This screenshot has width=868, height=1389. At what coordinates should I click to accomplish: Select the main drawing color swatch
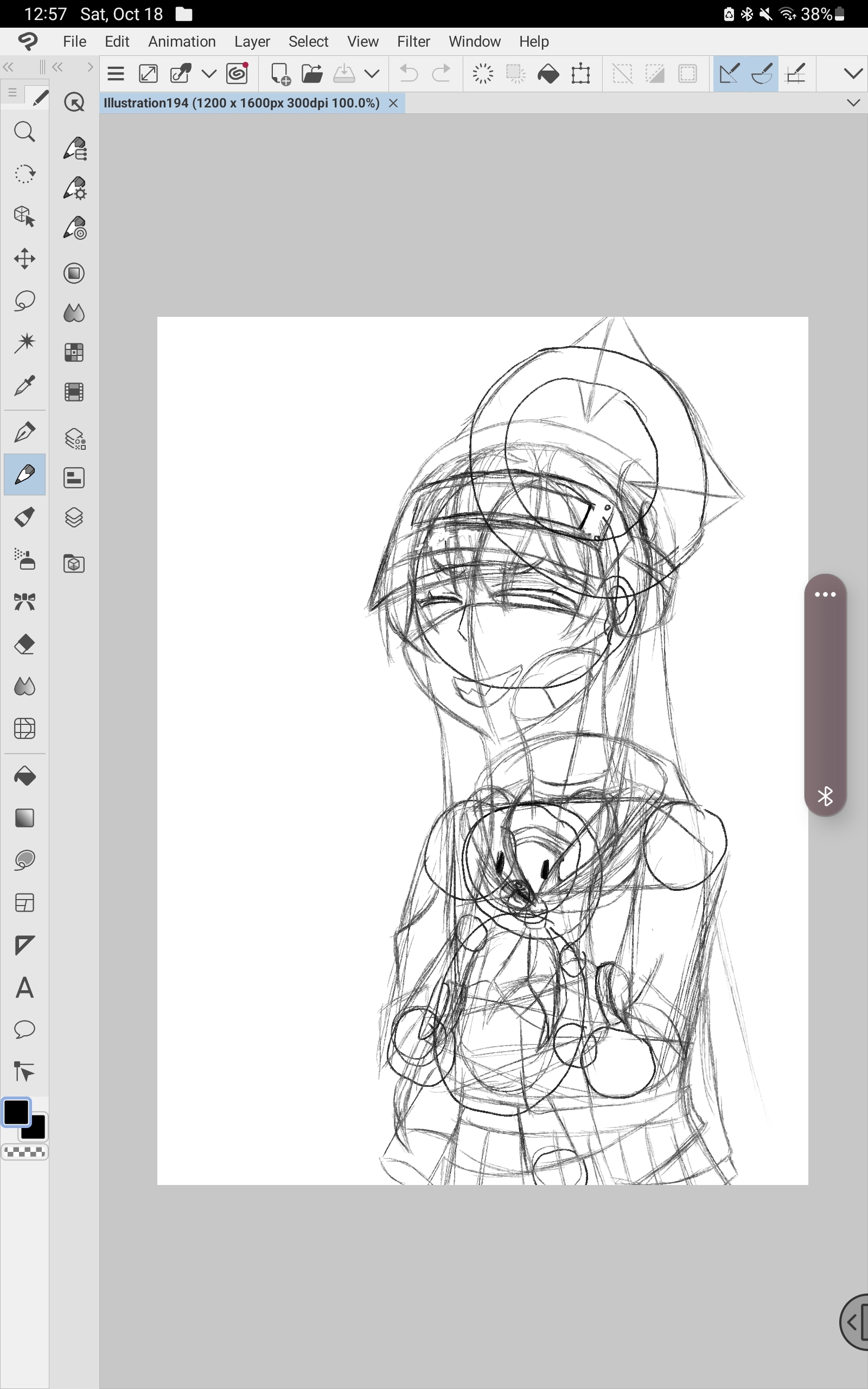click(16, 1112)
